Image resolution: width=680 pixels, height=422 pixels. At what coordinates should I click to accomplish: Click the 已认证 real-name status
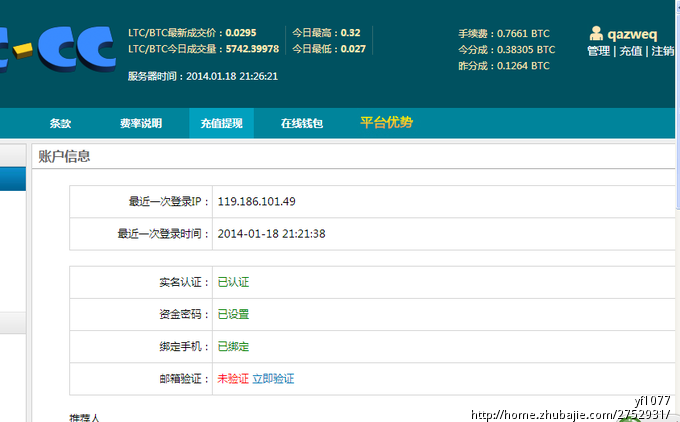click(233, 282)
